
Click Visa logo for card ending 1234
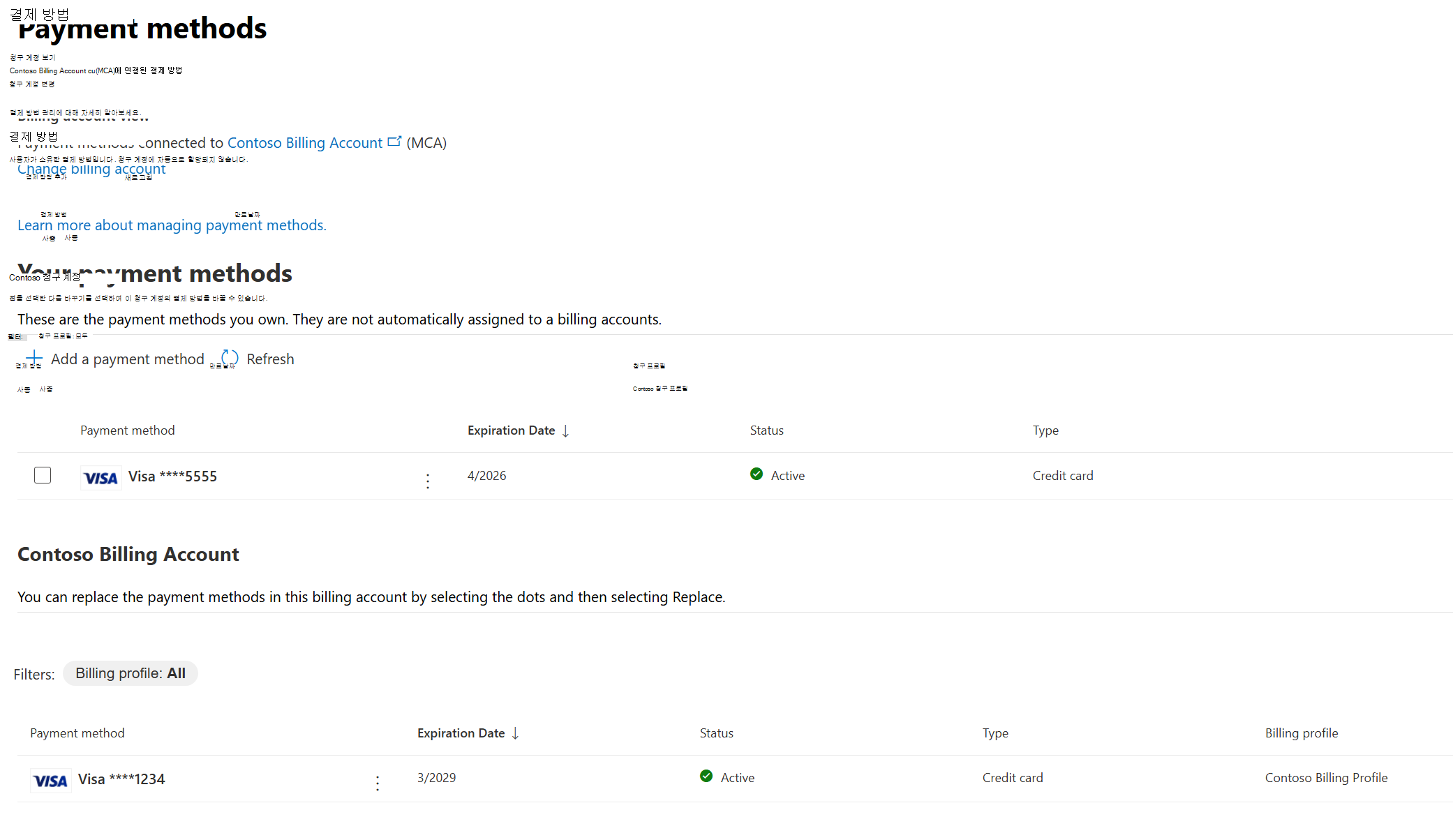tap(50, 781)
